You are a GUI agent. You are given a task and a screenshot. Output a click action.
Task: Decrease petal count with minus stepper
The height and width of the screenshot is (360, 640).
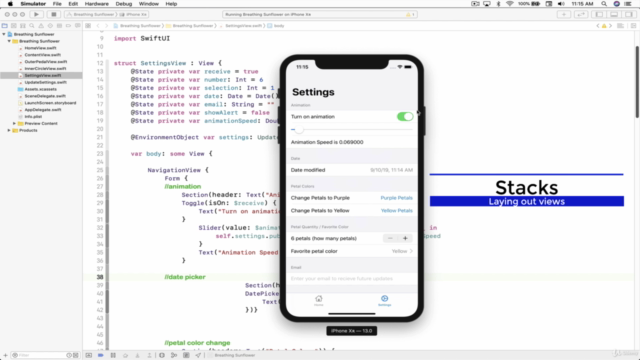(x=390, y=238)
